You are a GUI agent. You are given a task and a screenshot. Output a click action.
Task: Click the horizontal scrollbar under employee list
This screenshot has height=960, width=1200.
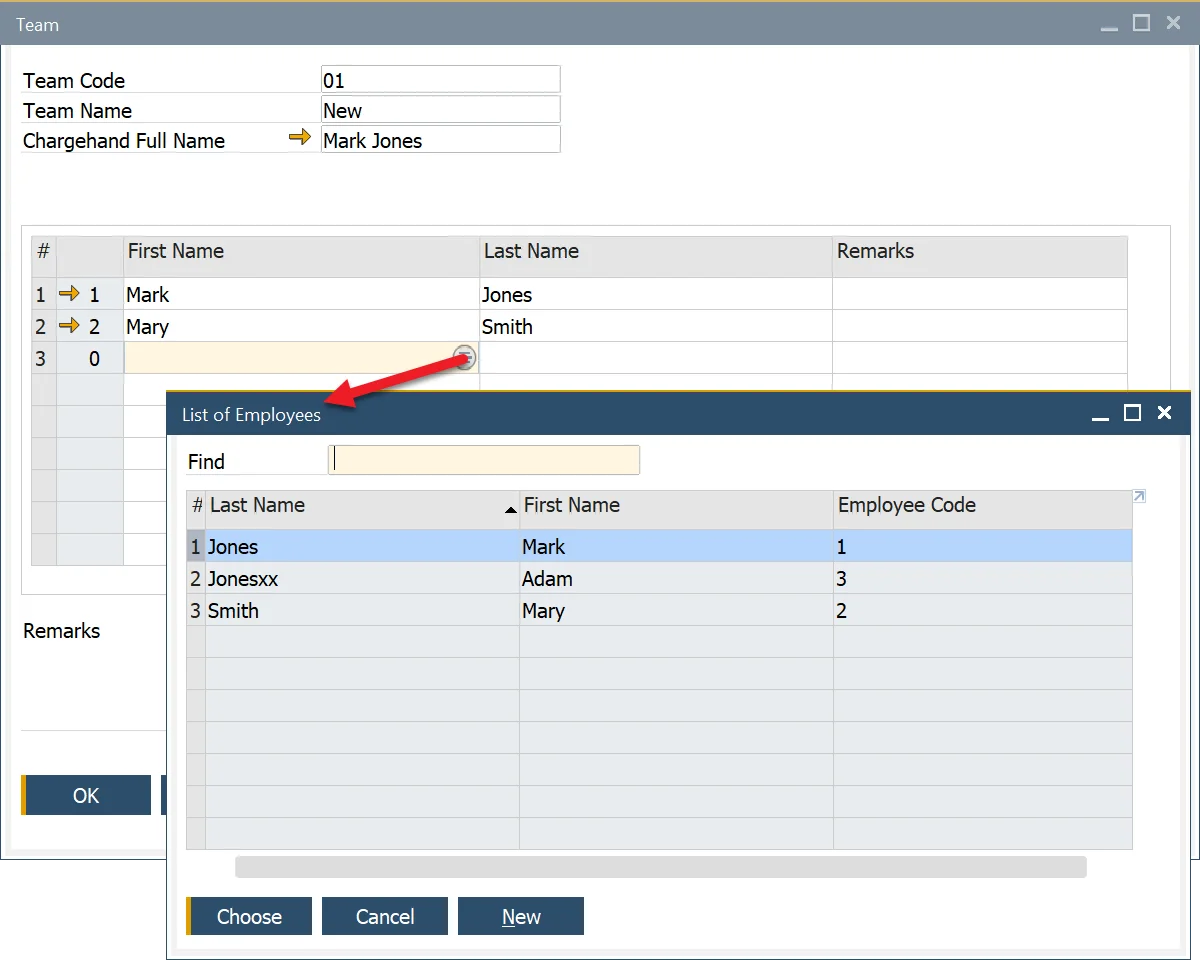click(x=660, y=867)
